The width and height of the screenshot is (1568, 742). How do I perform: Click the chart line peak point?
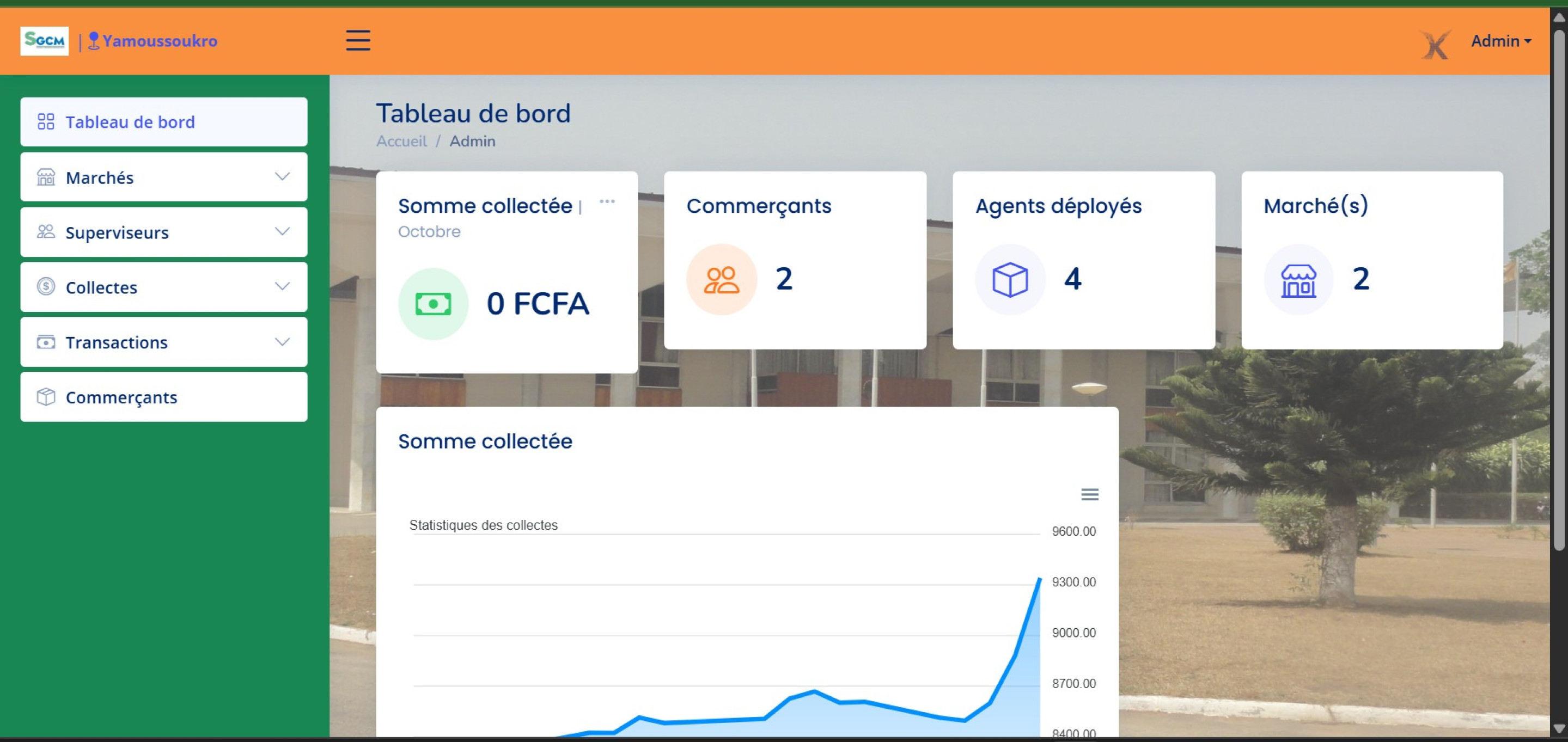point(1039,580)
